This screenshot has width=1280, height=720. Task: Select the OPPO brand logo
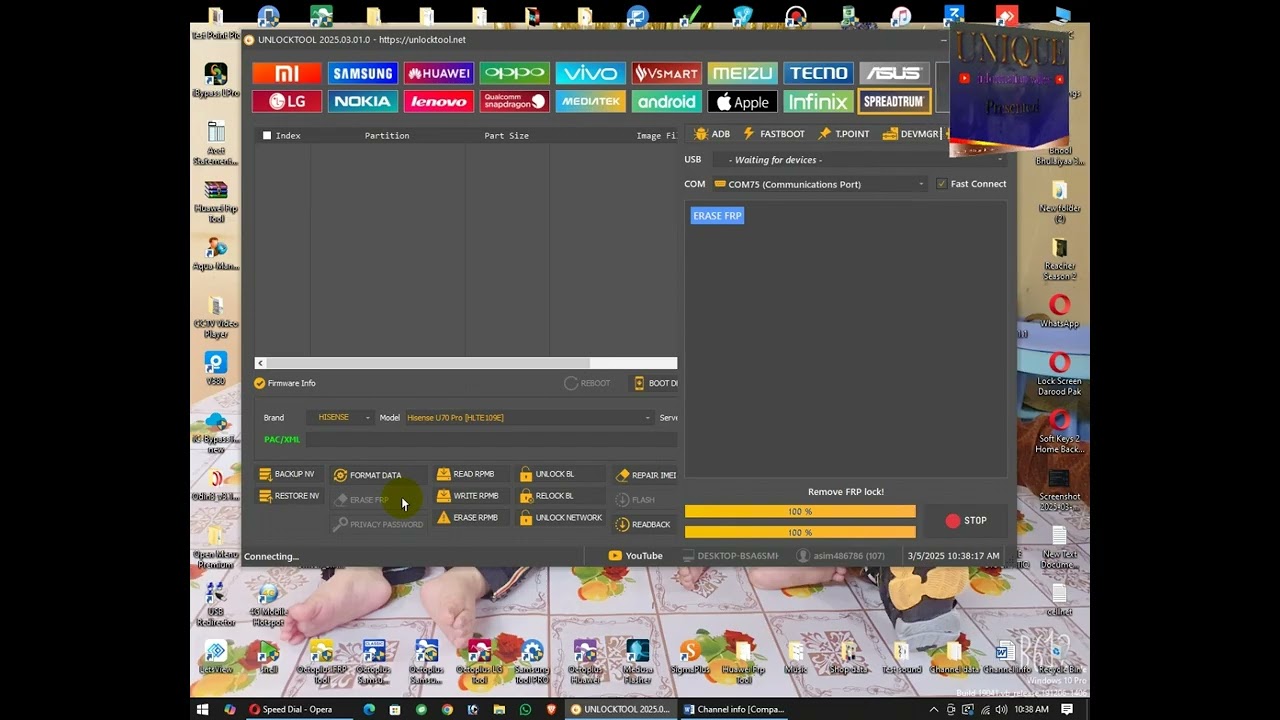pyautogui.click(x=515, y=73)
